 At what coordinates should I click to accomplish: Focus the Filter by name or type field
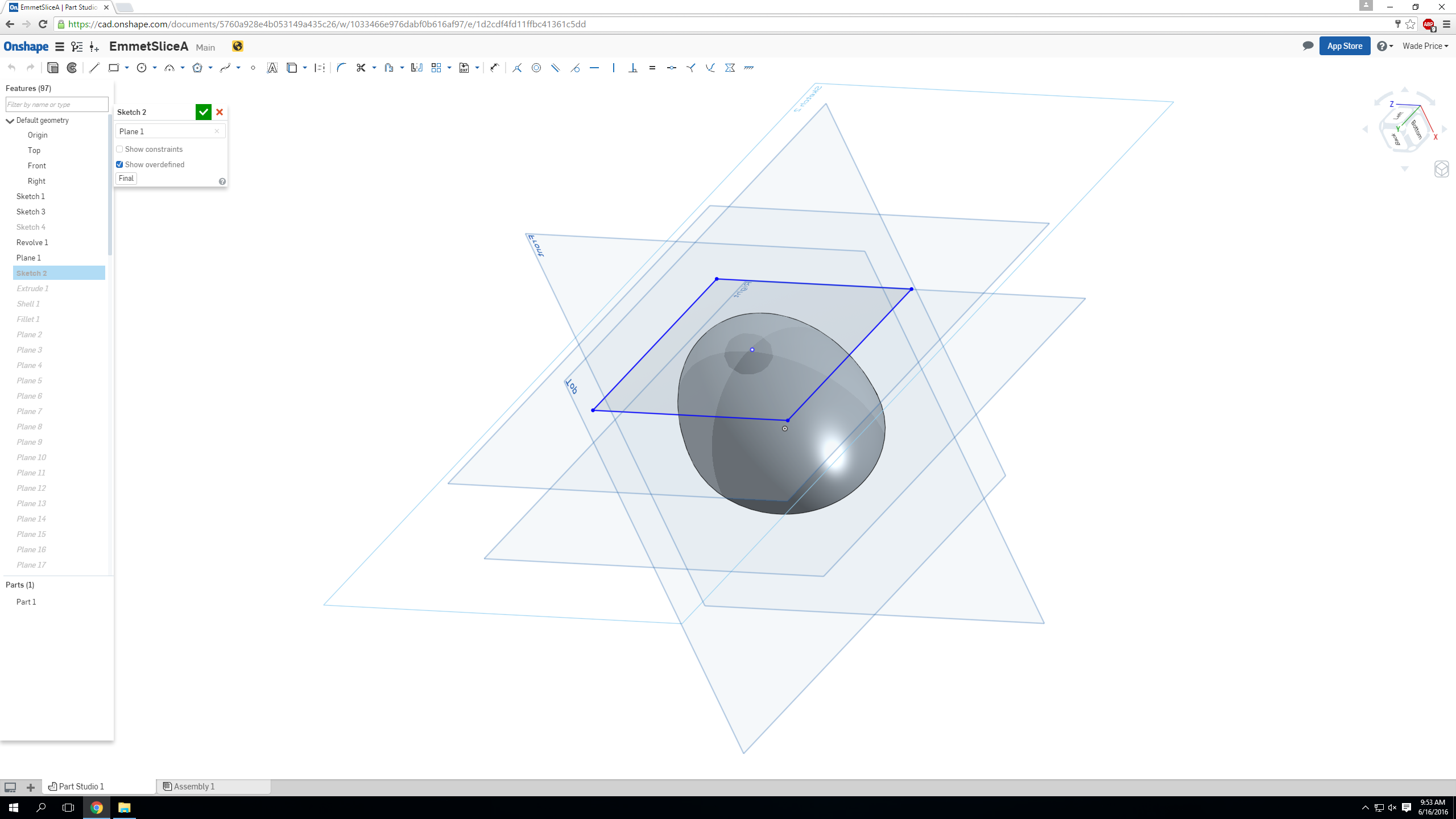pos(57,105)
